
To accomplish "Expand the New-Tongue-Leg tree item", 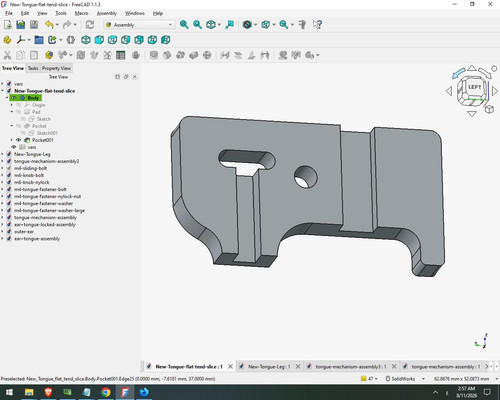I will click(3, 154).
